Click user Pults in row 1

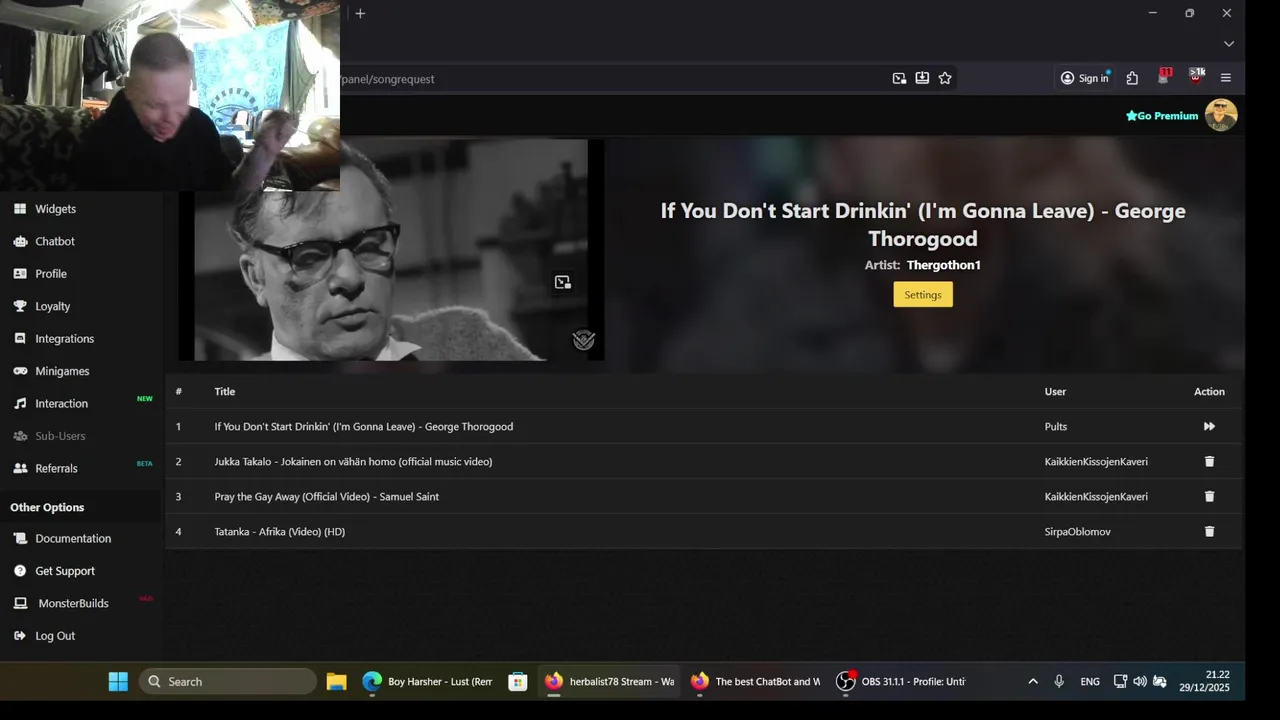[x=1056, y=426]
